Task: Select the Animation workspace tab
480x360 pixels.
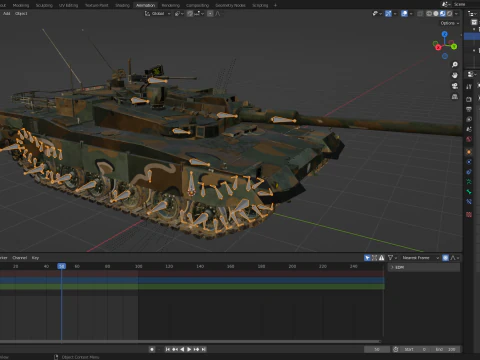Action: click(145, 5)
